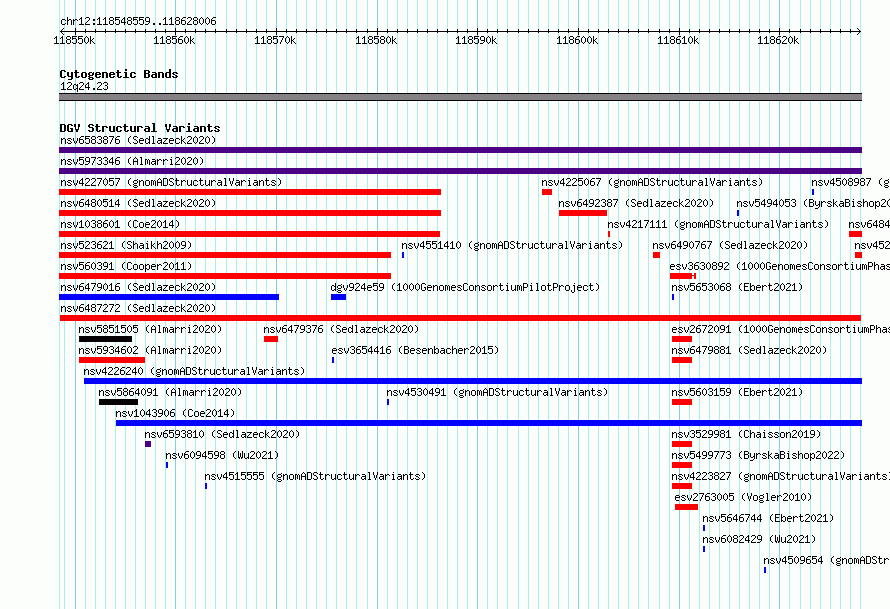Click the nsv6583876 (Sedlazeck2020) variant label

click(x=138, y=140)
